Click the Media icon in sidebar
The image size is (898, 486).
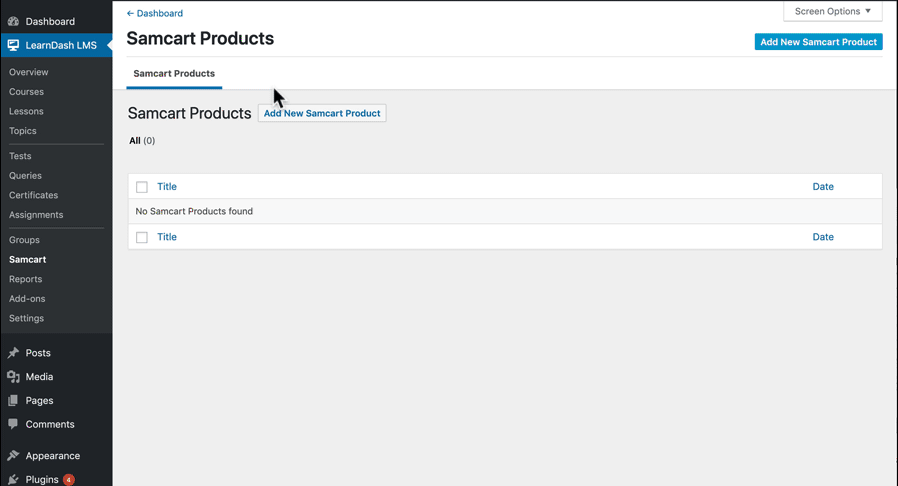click(x=13, y=377)
